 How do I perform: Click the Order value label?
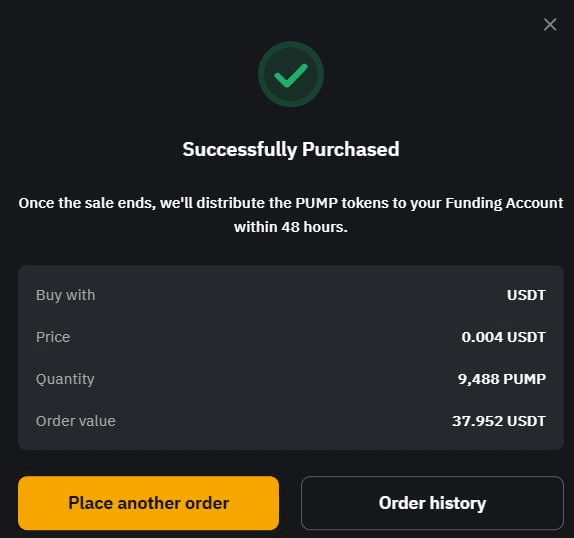click(76, 421)
